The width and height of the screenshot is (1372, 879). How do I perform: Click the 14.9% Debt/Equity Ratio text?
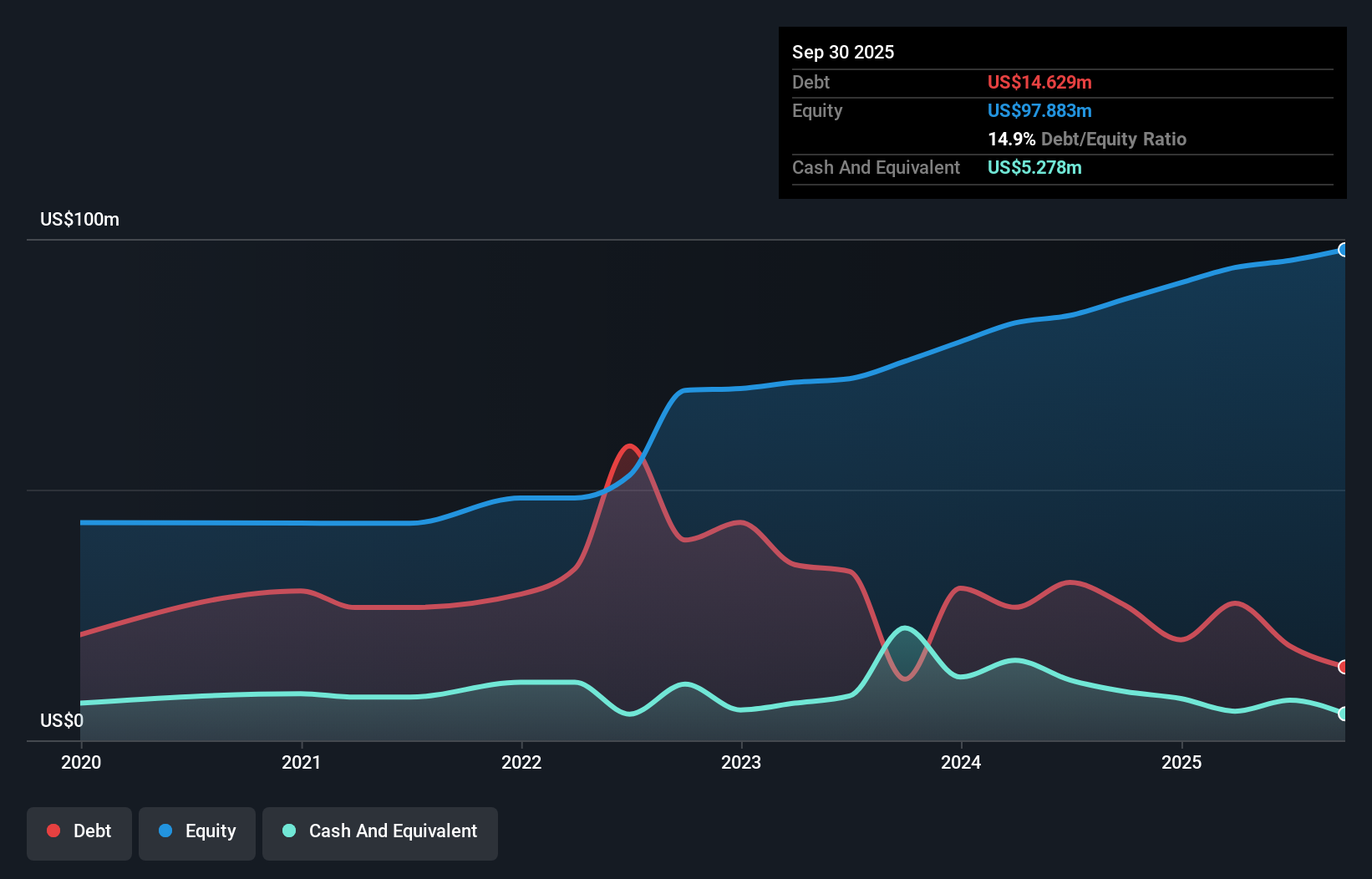pyautogui.click(x=1087, y=139)
